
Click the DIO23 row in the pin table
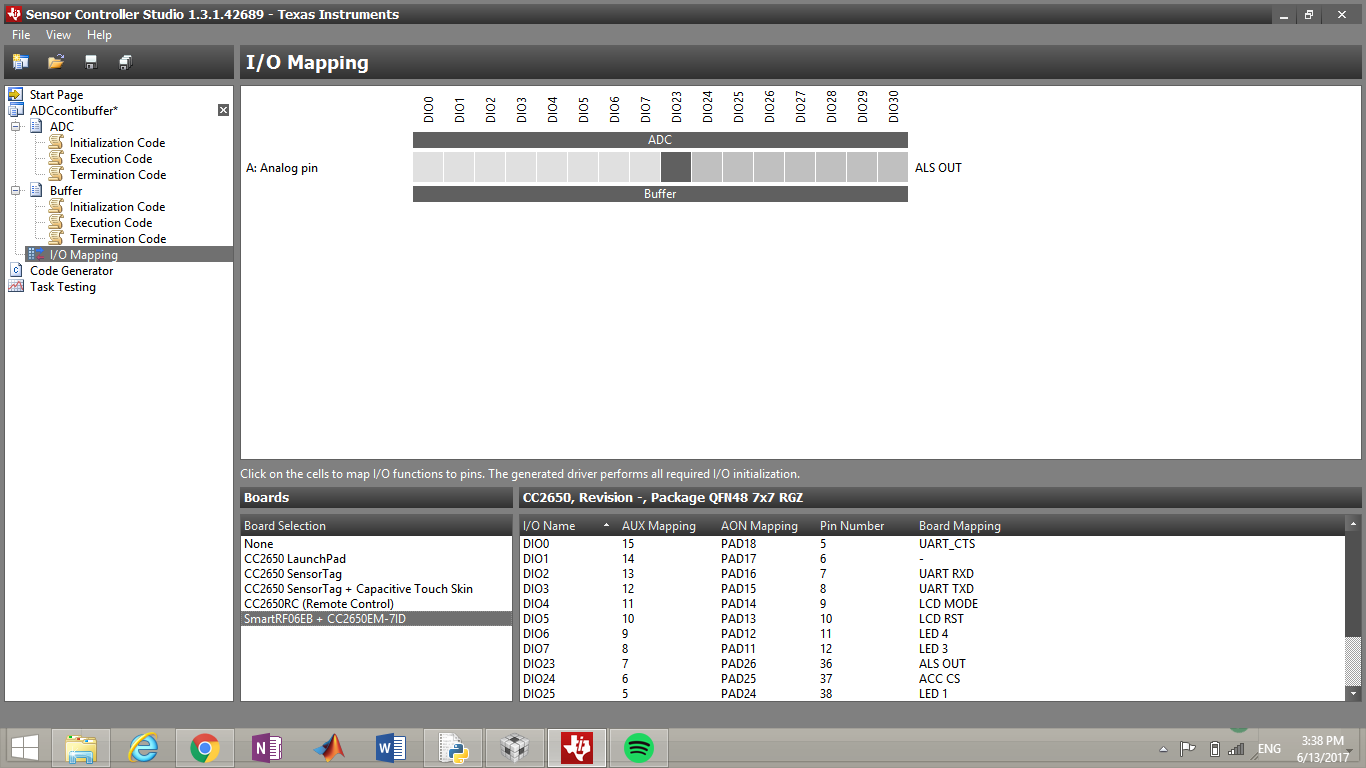tap(933, 664)
